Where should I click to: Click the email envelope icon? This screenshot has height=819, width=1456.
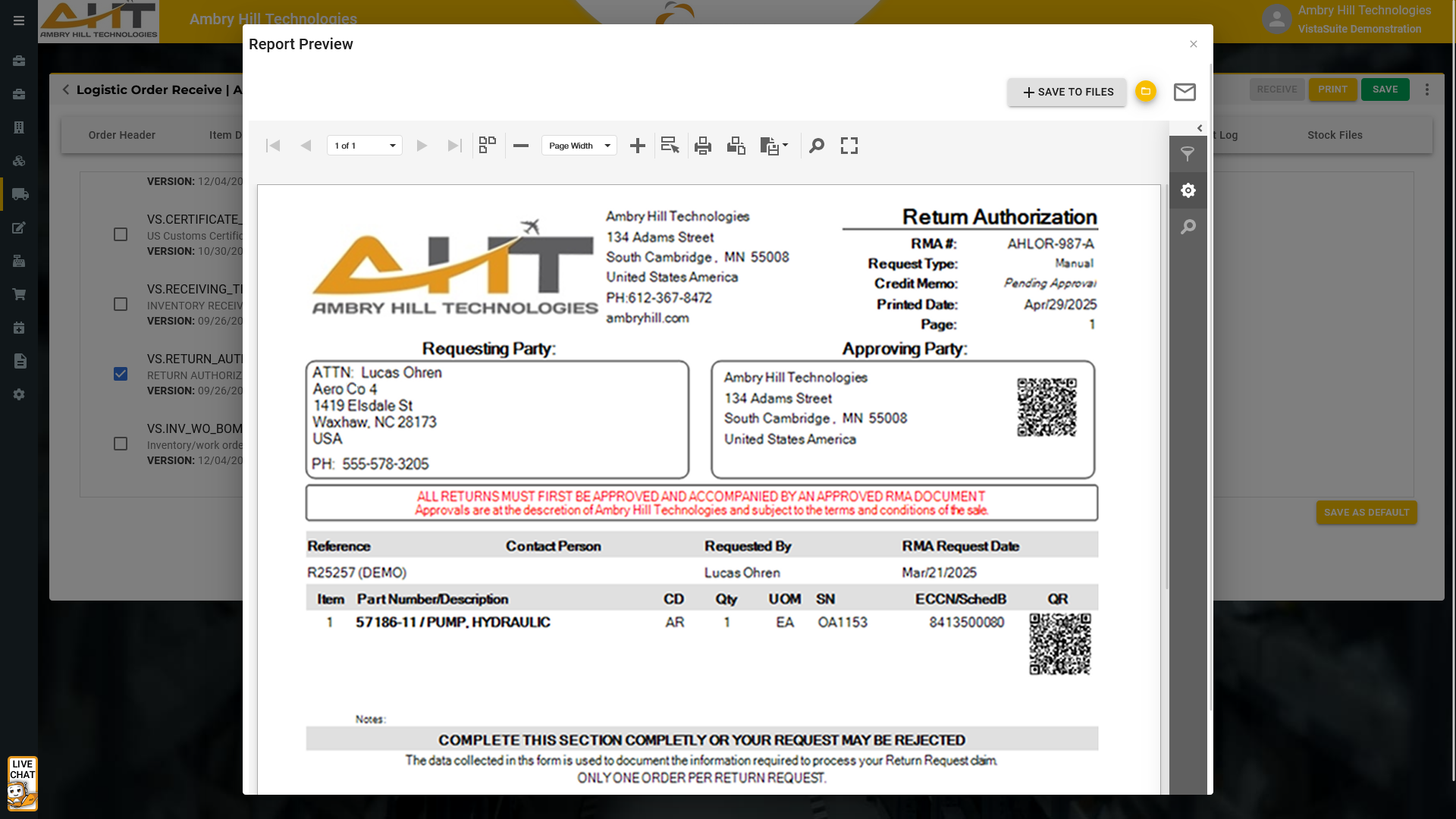pos(1185,92)
